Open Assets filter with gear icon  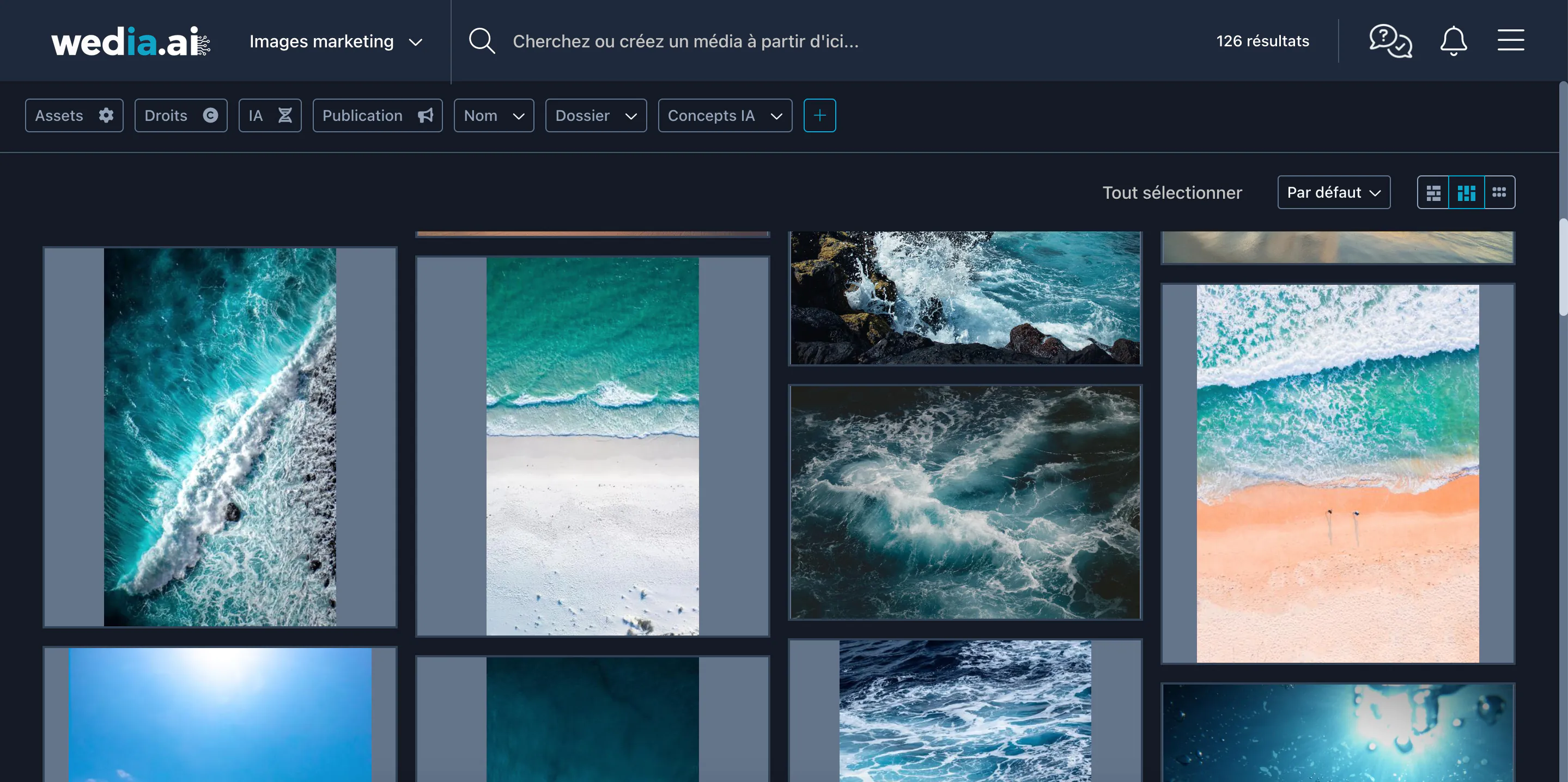[74, 115]
